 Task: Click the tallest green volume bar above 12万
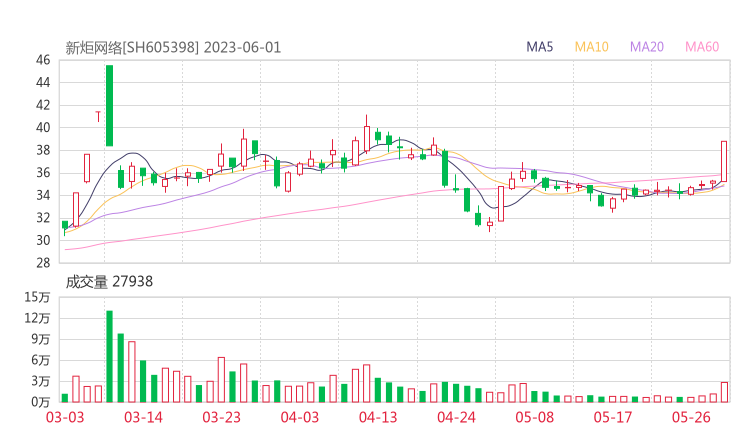point(109,356)
